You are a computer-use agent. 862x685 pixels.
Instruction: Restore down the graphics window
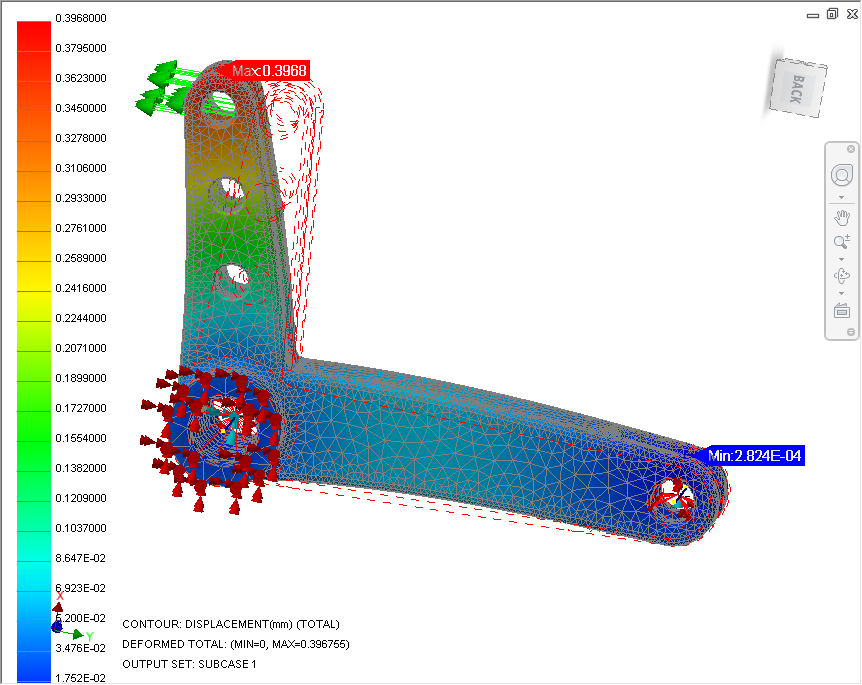click(832, 14)
